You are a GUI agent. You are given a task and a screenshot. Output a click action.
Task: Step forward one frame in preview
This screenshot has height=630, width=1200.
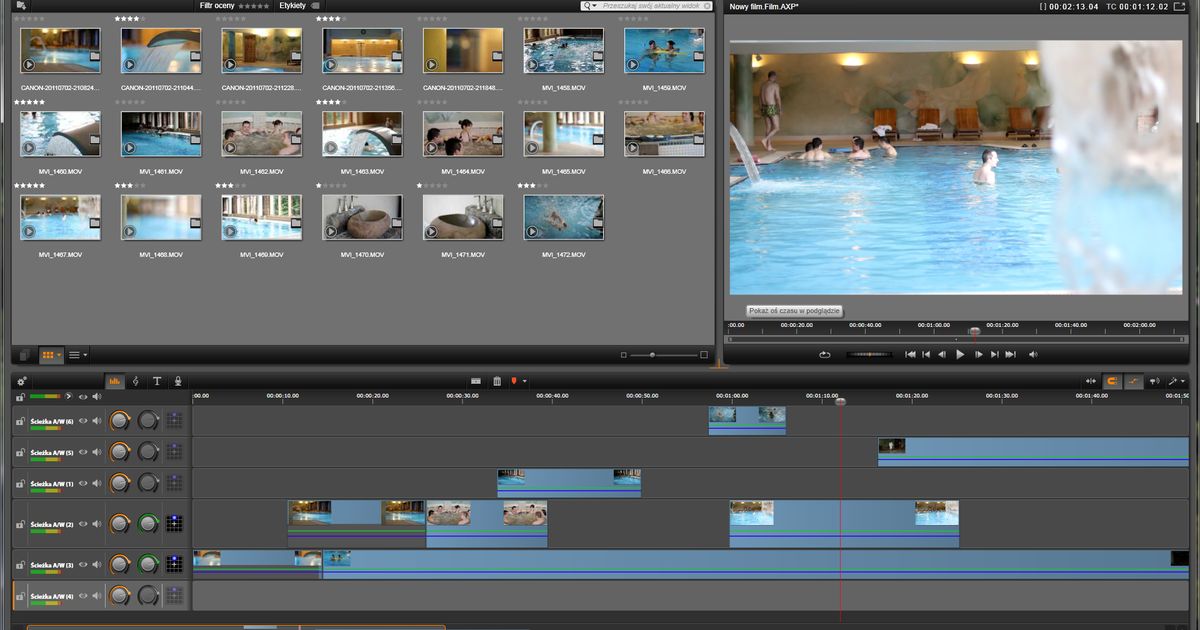pyautogui.click(x=978, y=354)
